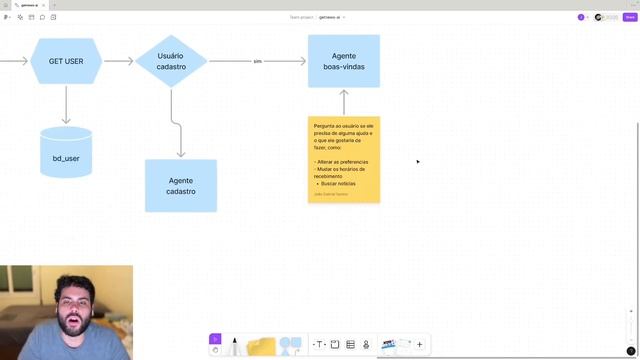Image resolution: width=640 pixels, height=360 pixels.
Task: Click the help button at bottom right
Action: pyautogui.click(x=631, y=351)
